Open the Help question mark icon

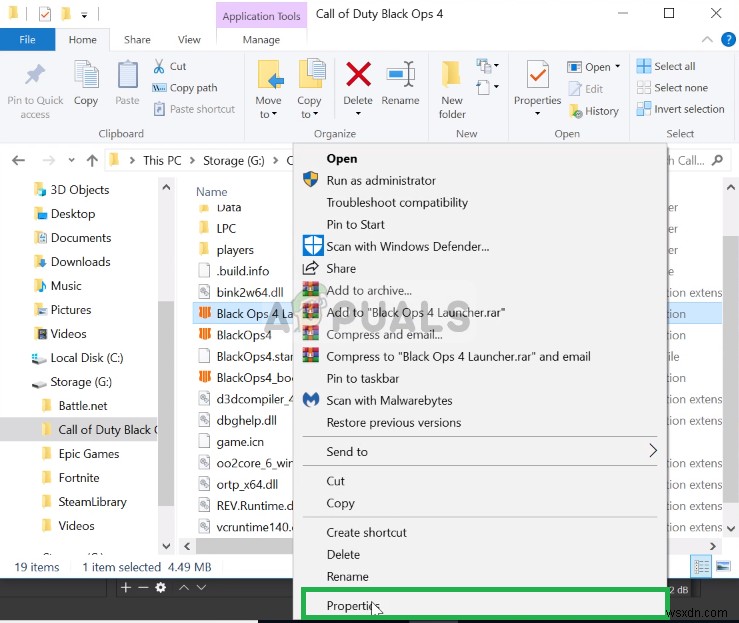pos(728,40)
